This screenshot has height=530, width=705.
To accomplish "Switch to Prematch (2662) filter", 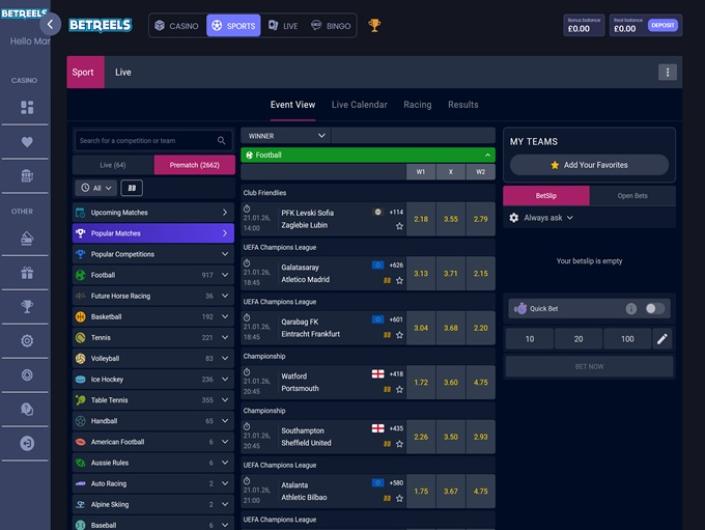I will point(194,165).
